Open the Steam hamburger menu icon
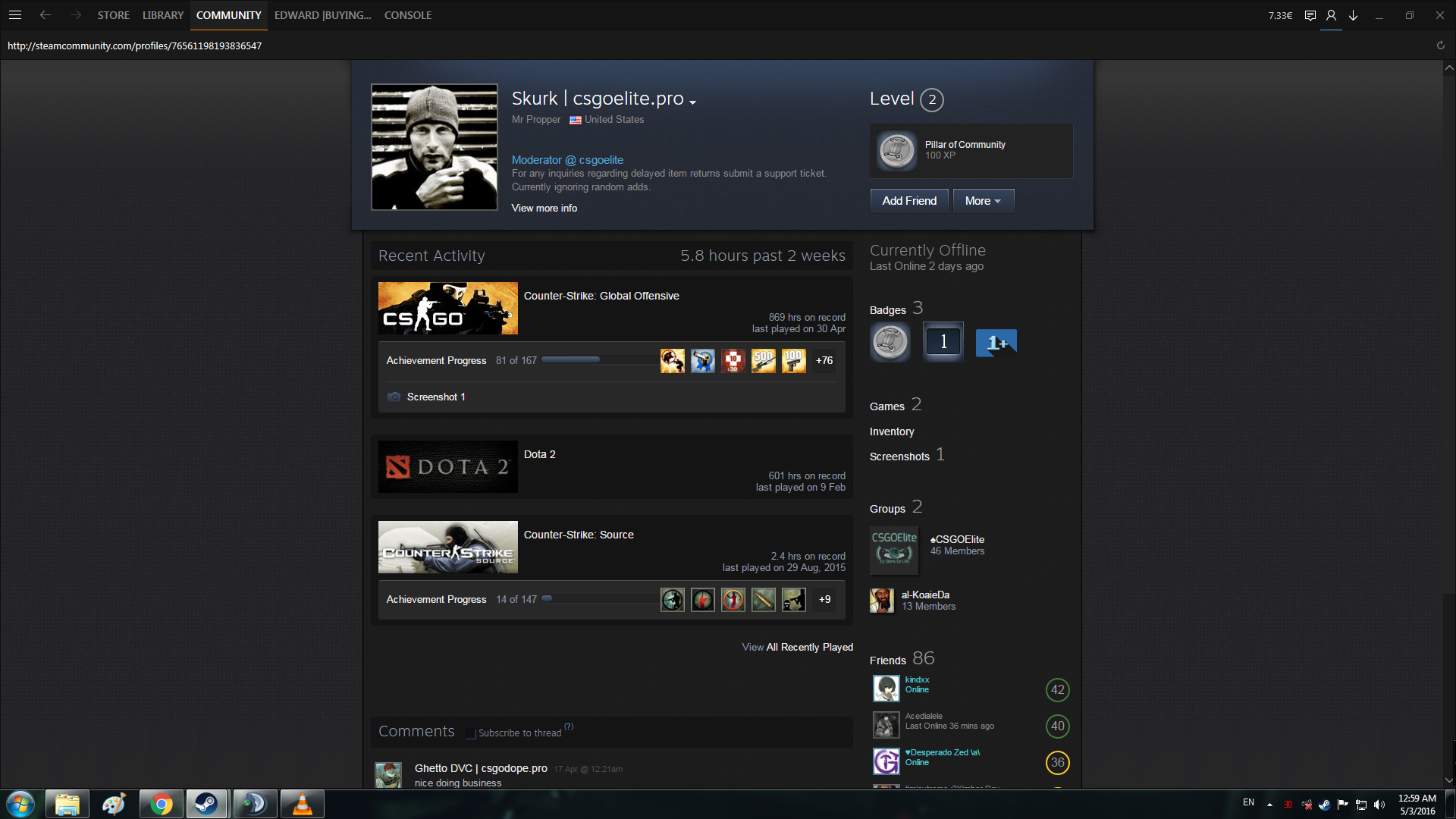This screenshot has width=1456, height=819. click(x=15, y=15)
